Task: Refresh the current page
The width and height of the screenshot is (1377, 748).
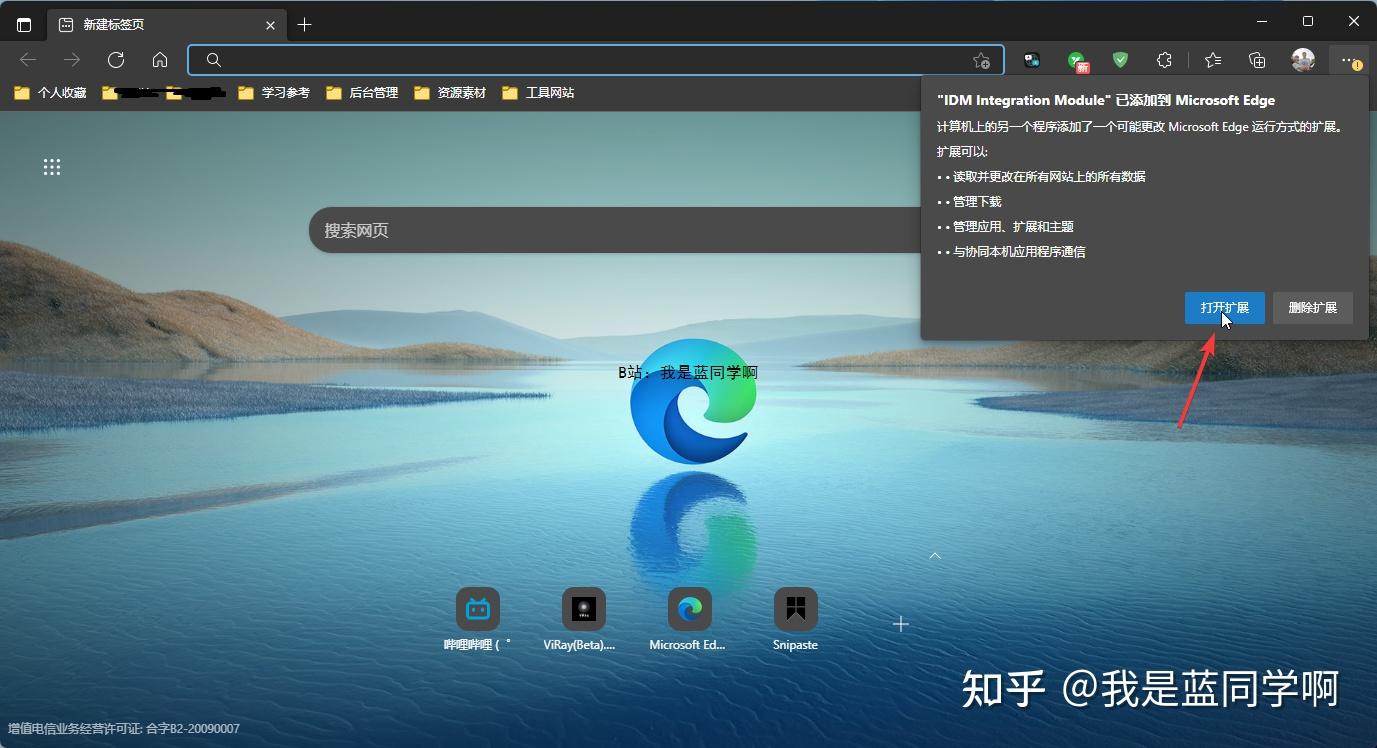Action: point(116,60)
